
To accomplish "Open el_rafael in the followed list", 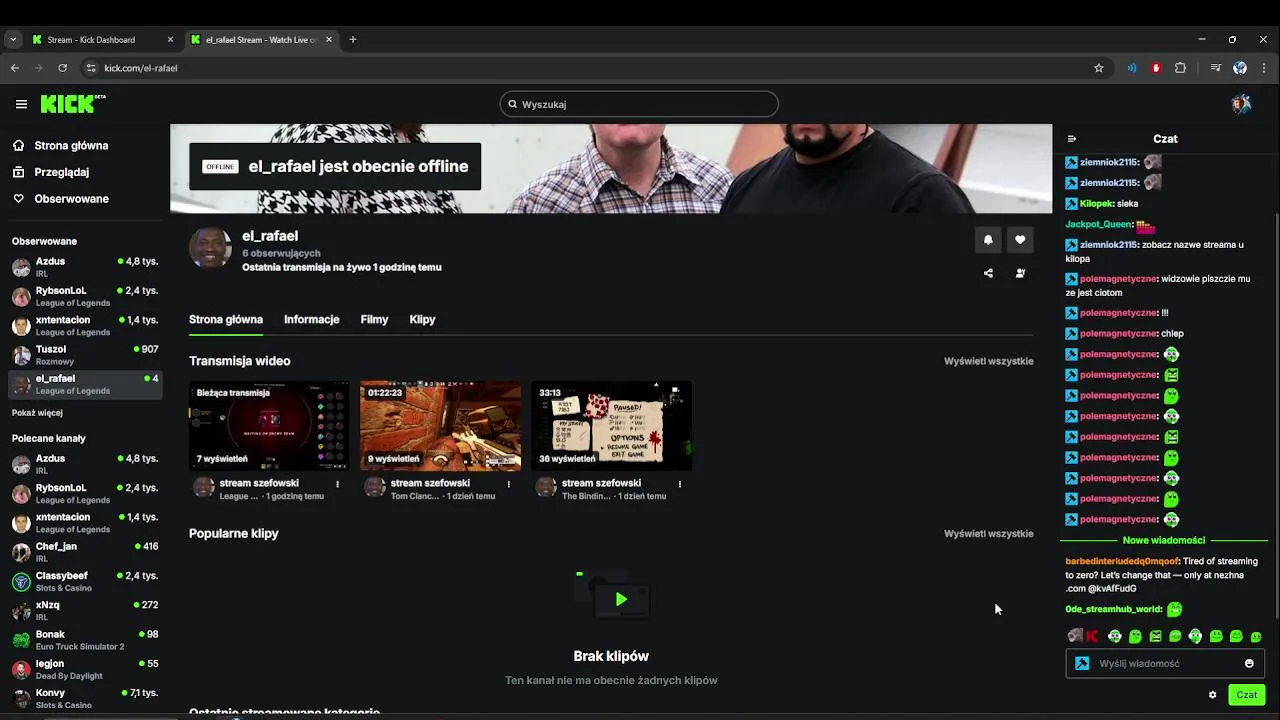I will [x=85, y=384].
